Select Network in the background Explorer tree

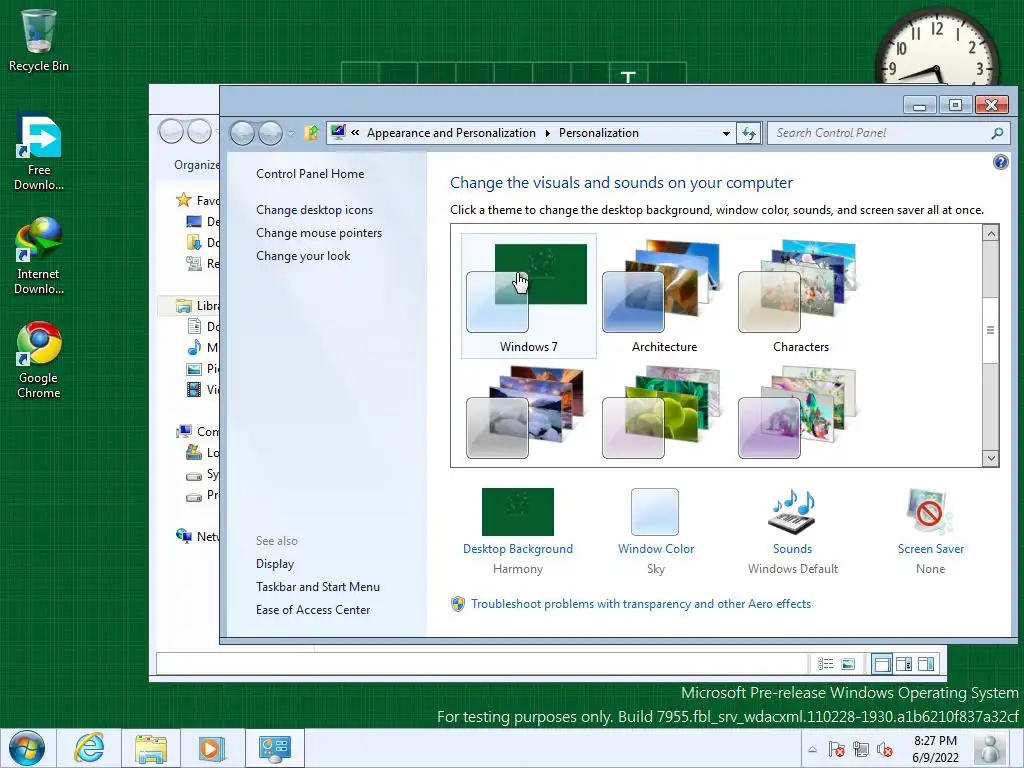(199, 537)
